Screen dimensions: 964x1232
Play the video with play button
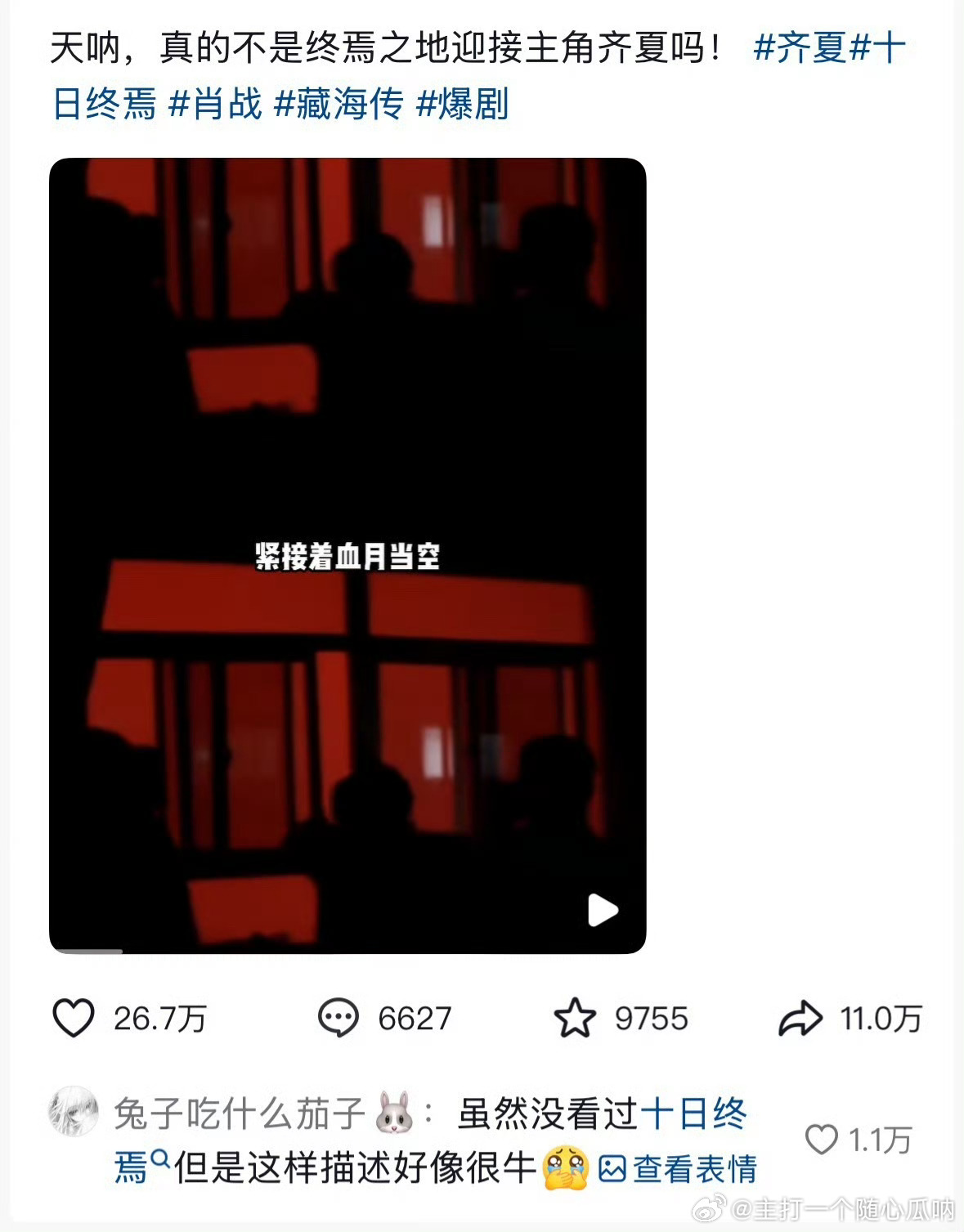click(603, 910)
